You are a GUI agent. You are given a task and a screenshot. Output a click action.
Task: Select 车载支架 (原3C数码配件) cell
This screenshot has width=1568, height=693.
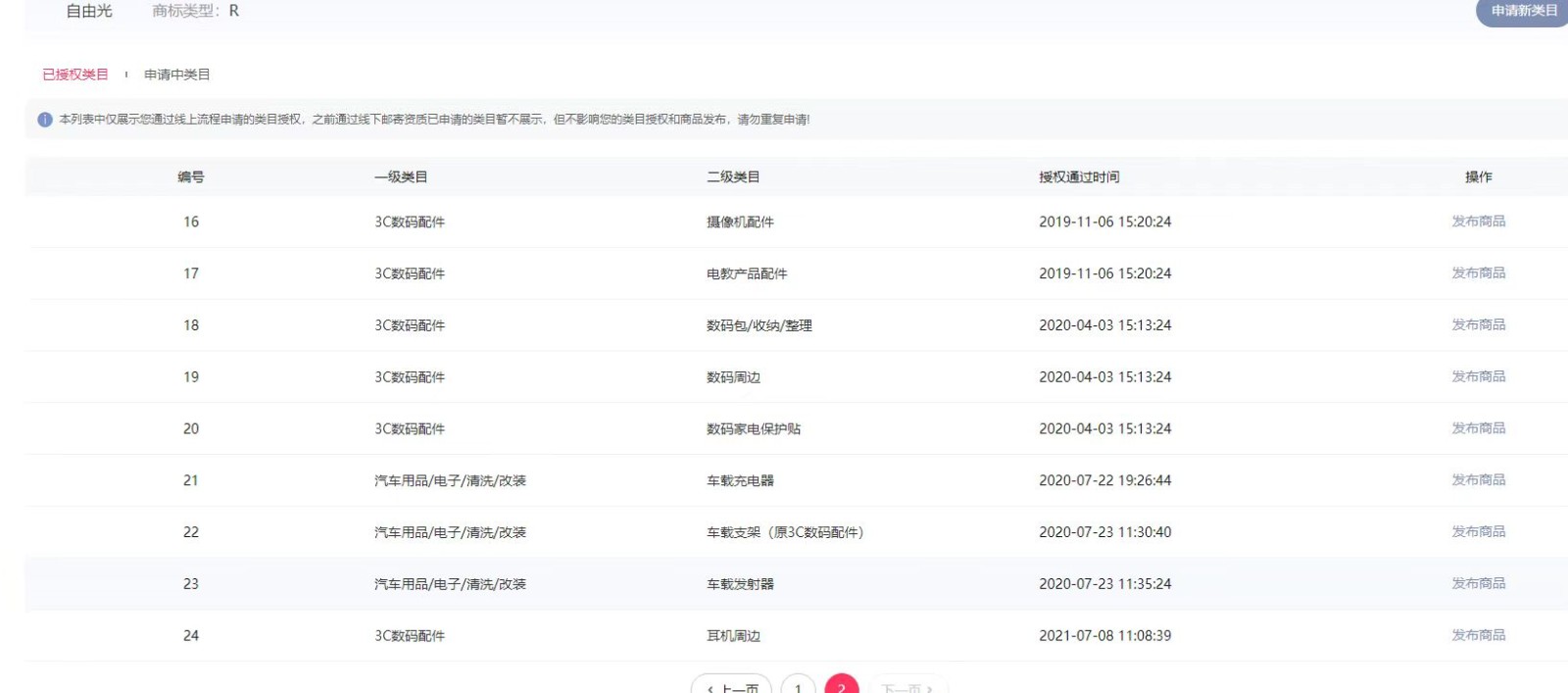785,532
